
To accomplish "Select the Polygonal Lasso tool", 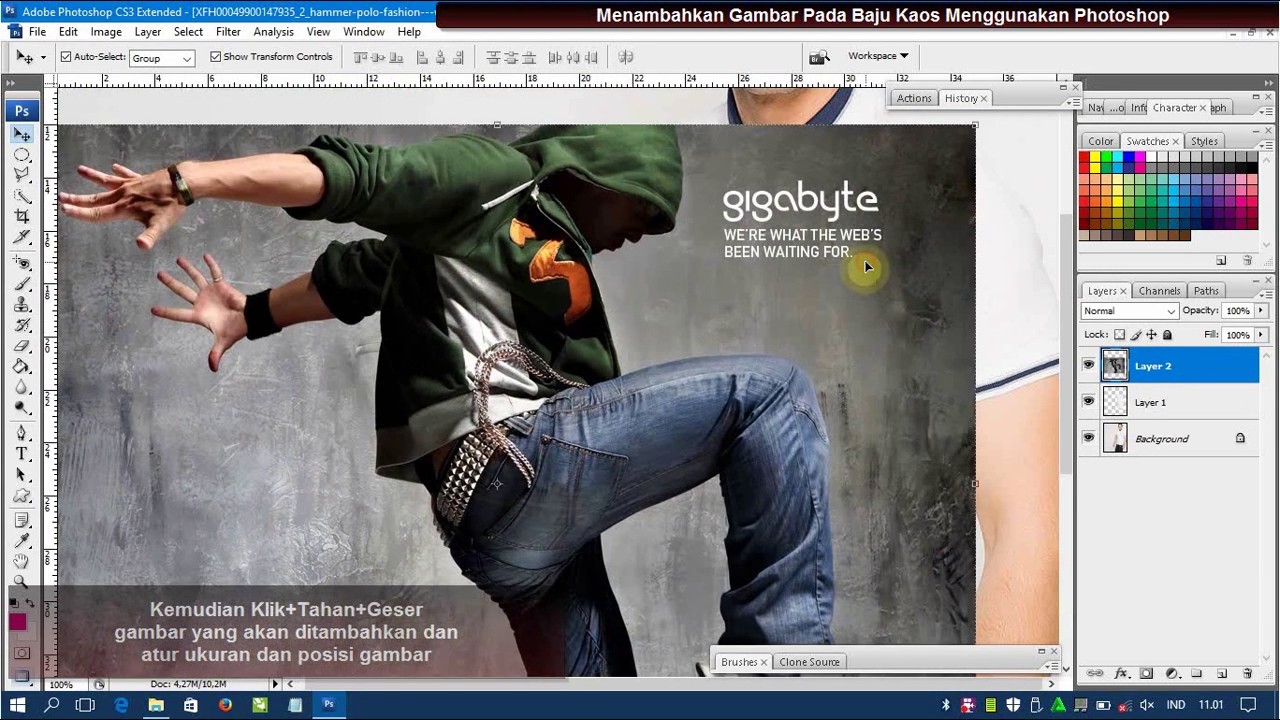I will [x=22, y=175].
